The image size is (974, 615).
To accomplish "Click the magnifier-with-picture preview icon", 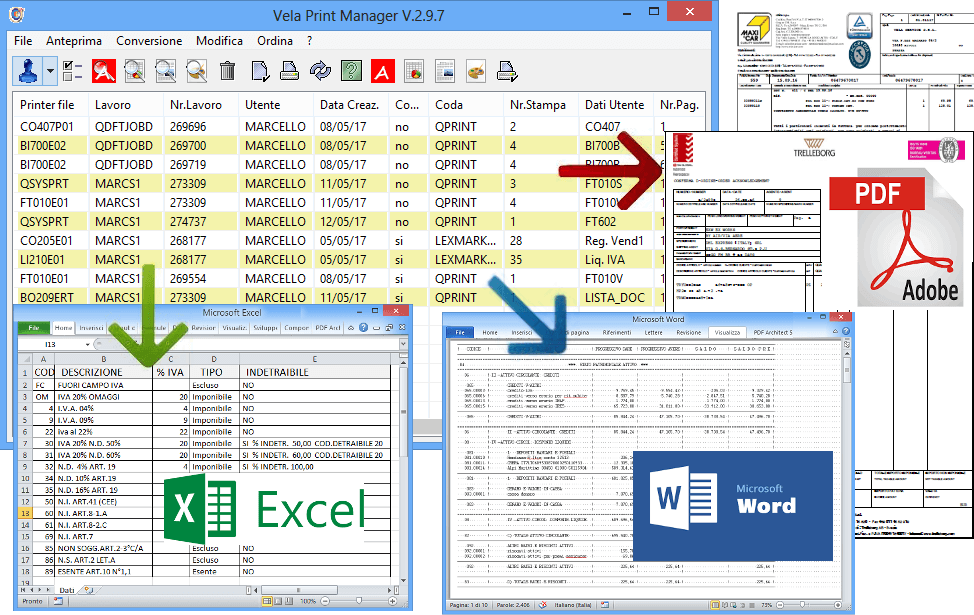I will tap(165, 71).
